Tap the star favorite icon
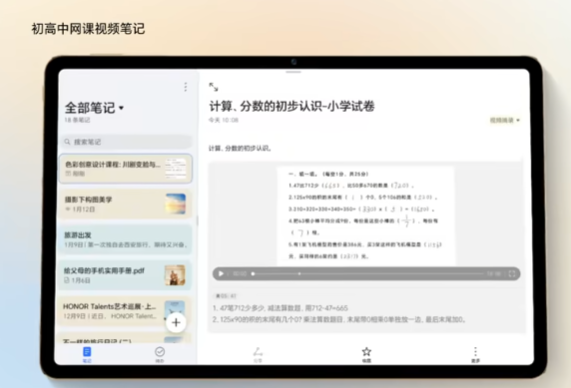Viewport: 571px width, 388px height. coord(367,354)
